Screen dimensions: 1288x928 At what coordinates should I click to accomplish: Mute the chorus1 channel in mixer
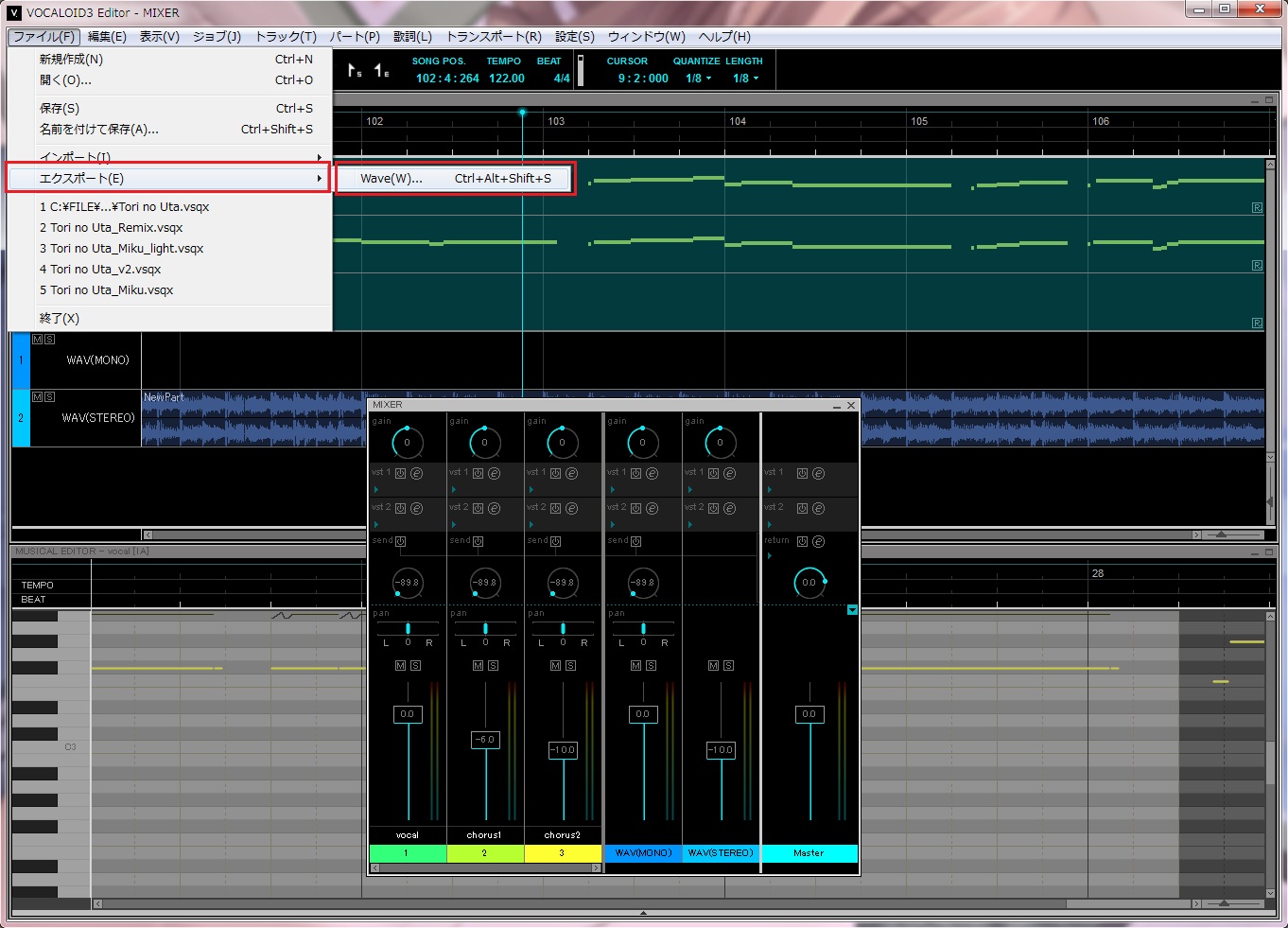coord(478,666)
